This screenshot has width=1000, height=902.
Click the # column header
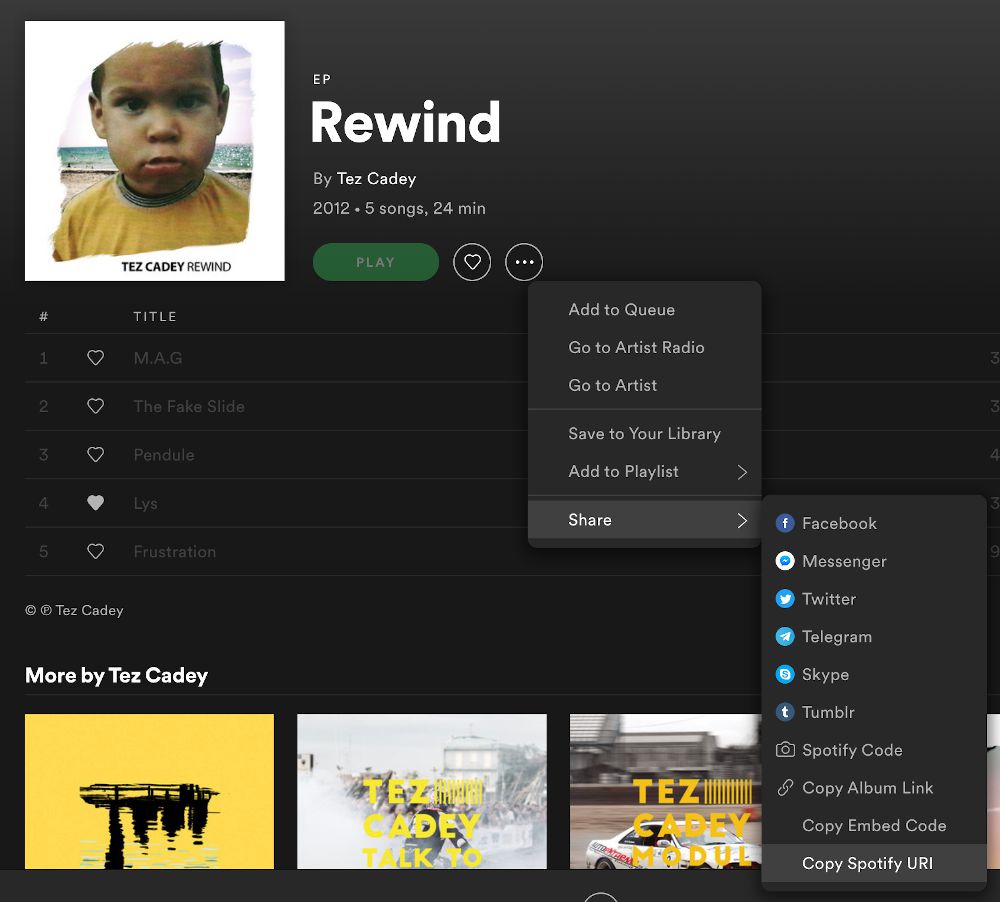tap(43, 316)
